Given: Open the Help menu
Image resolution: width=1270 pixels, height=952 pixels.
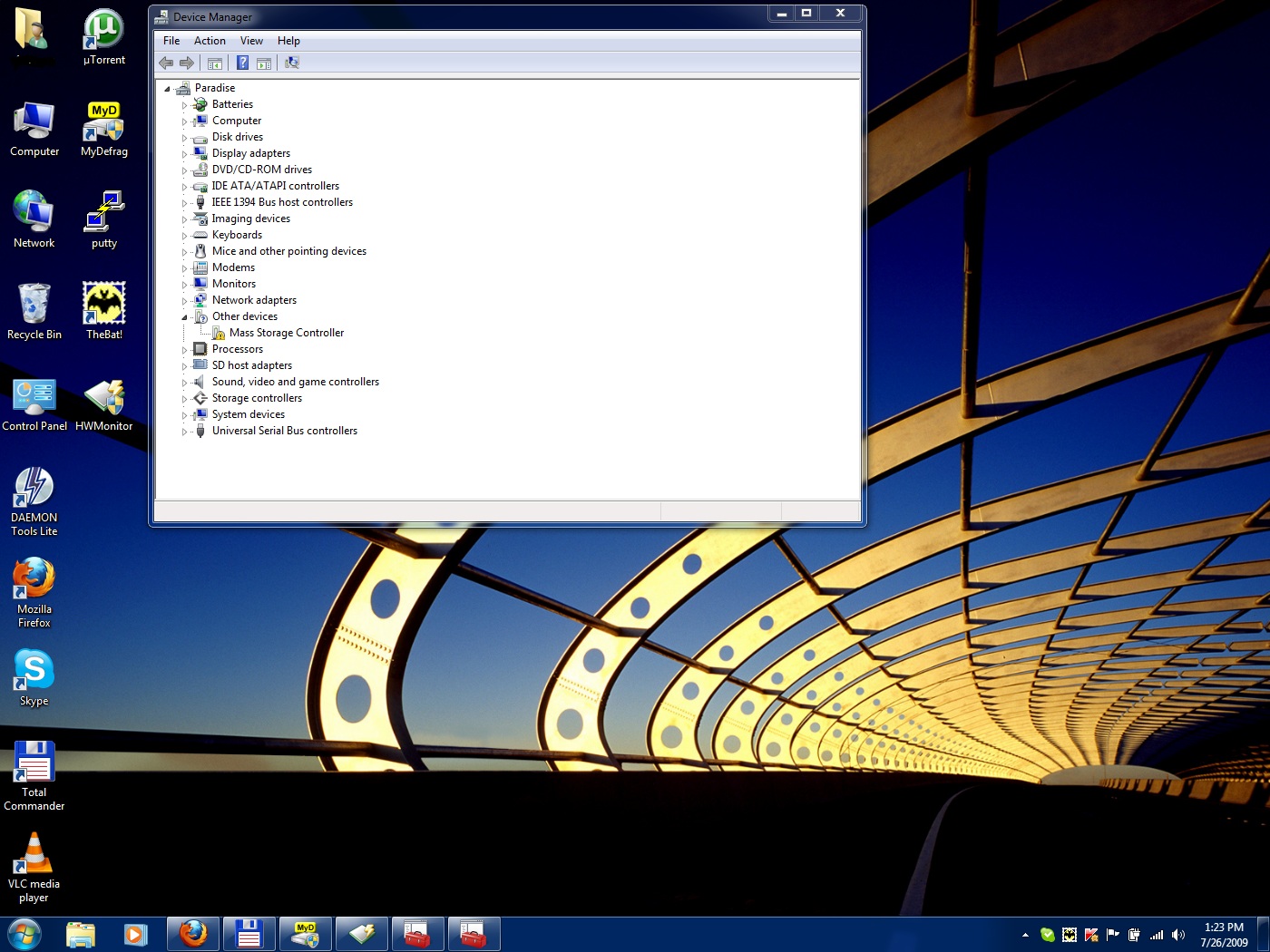Looking at the screenshot, I should (x=288, y=41).
